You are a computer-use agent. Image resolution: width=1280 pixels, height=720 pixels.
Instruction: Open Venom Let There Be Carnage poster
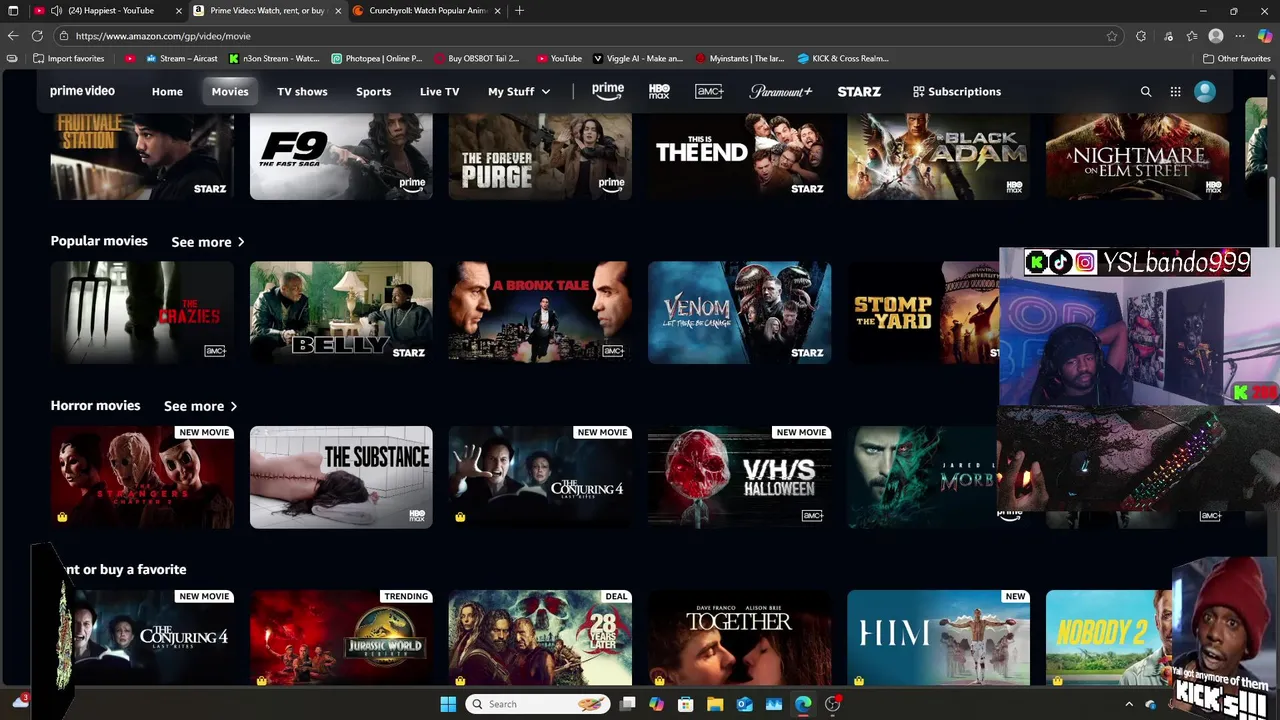coord(739,312)
